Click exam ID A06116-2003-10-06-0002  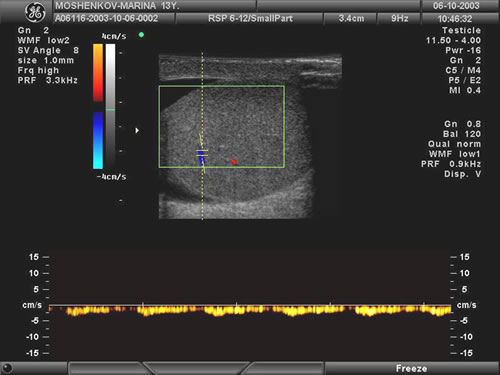coord(106,18)
